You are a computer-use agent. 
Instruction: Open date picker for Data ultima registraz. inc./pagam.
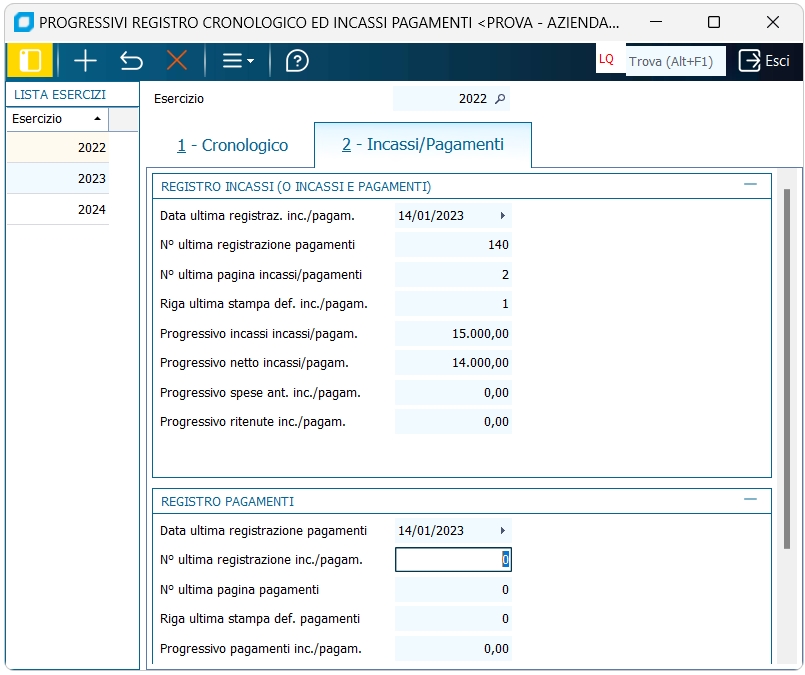pyautogui.click(x=502, y=215)
